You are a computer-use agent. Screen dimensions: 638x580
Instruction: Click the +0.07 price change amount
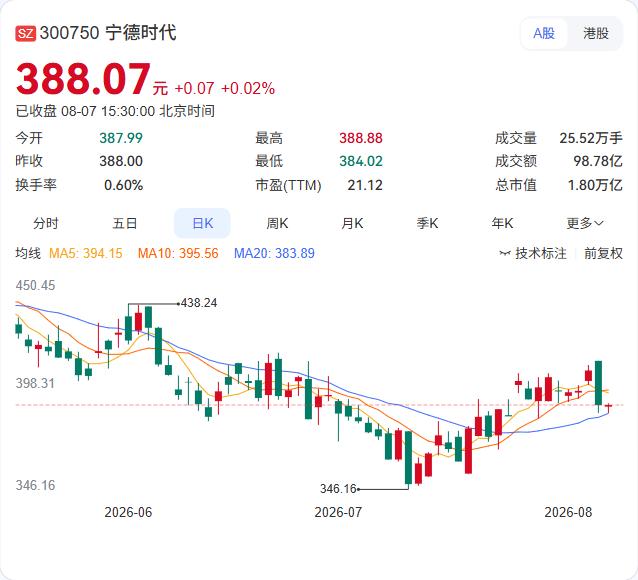click(194, 88)
